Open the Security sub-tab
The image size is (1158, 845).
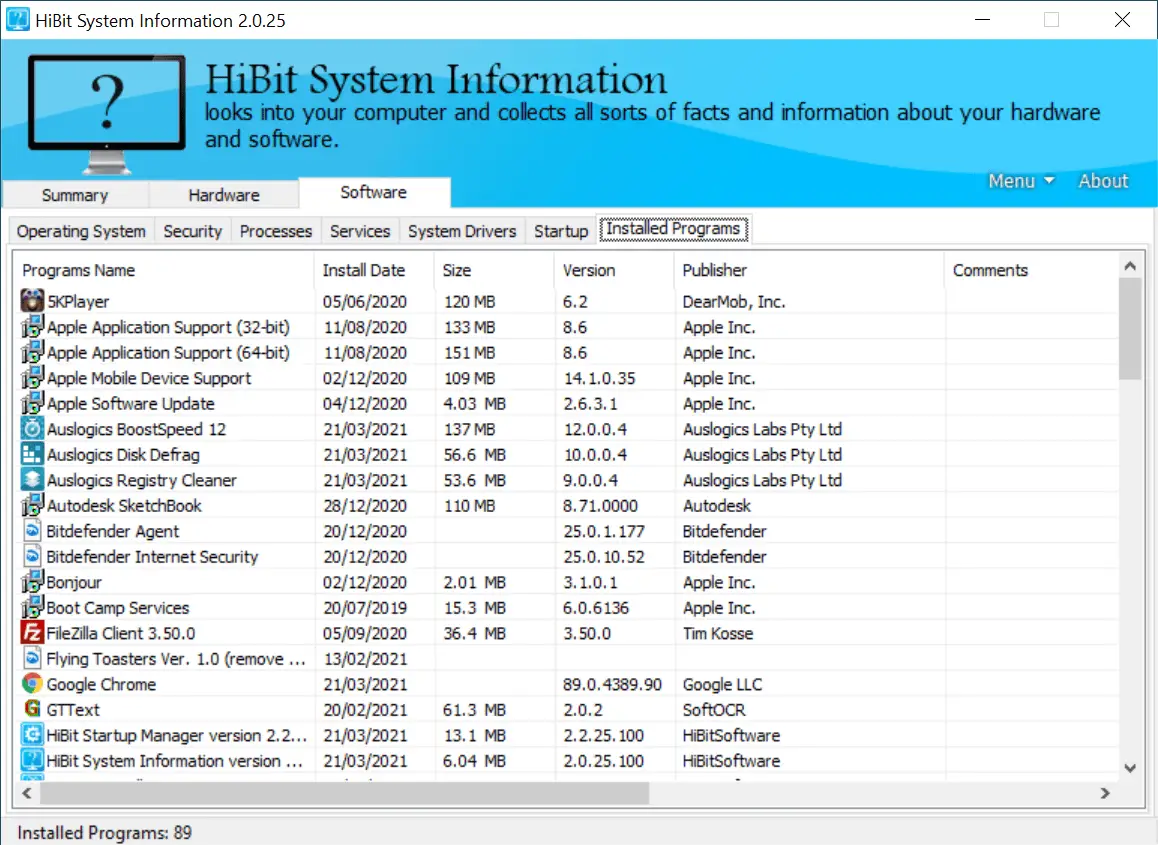tap(192, 231)
